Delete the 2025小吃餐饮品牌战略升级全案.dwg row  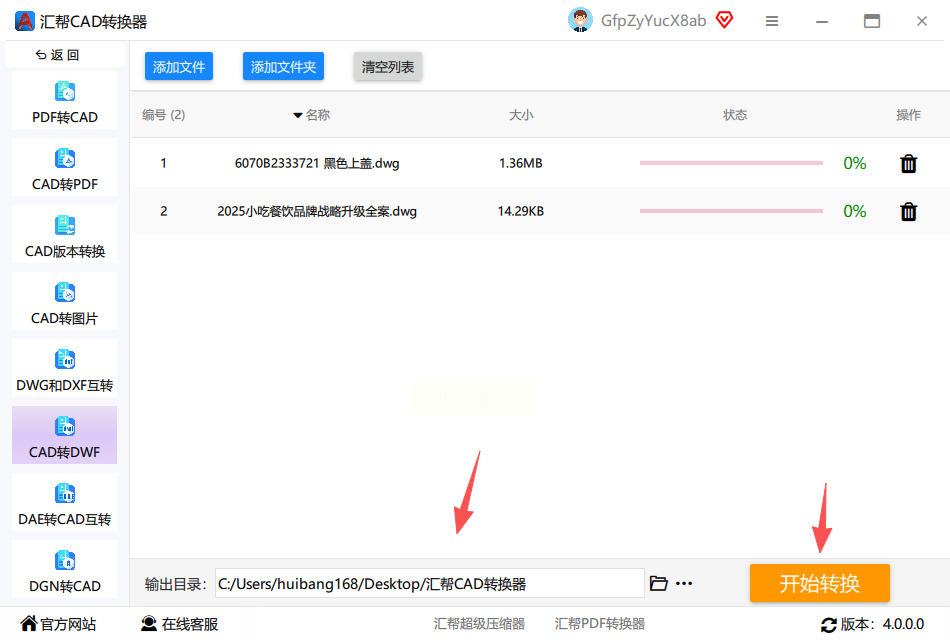click(x=908, y=212)
